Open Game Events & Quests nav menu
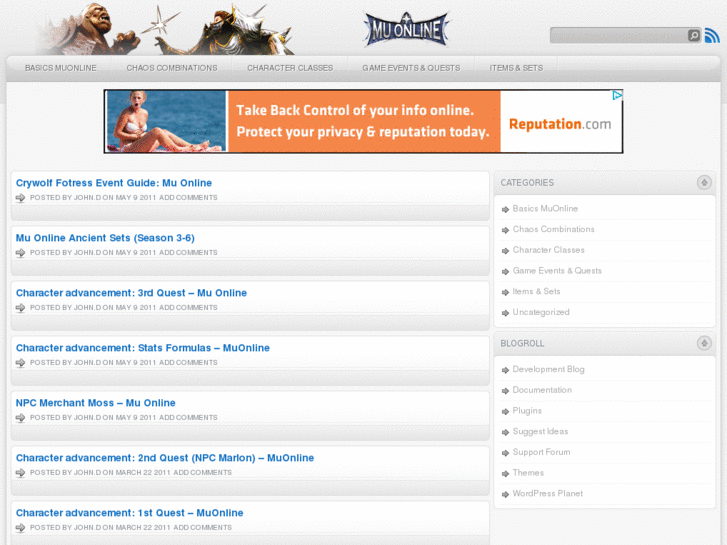The width and height of the screenshot is (727, 545). point(411,68)
